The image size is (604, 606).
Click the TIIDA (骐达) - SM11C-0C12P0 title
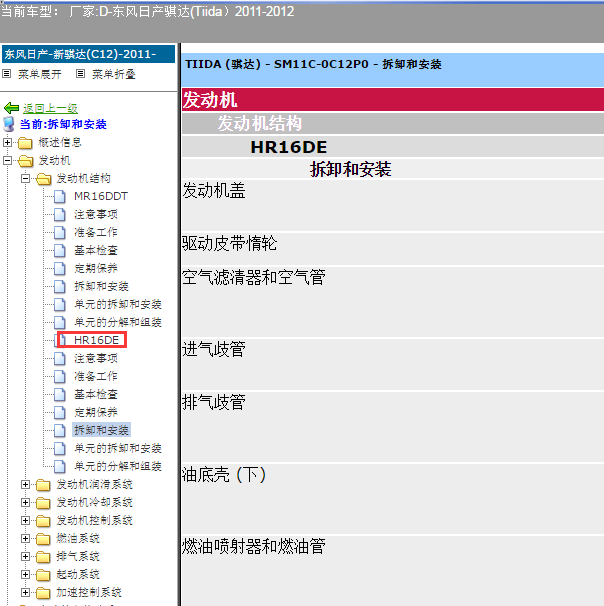[313, 64]
